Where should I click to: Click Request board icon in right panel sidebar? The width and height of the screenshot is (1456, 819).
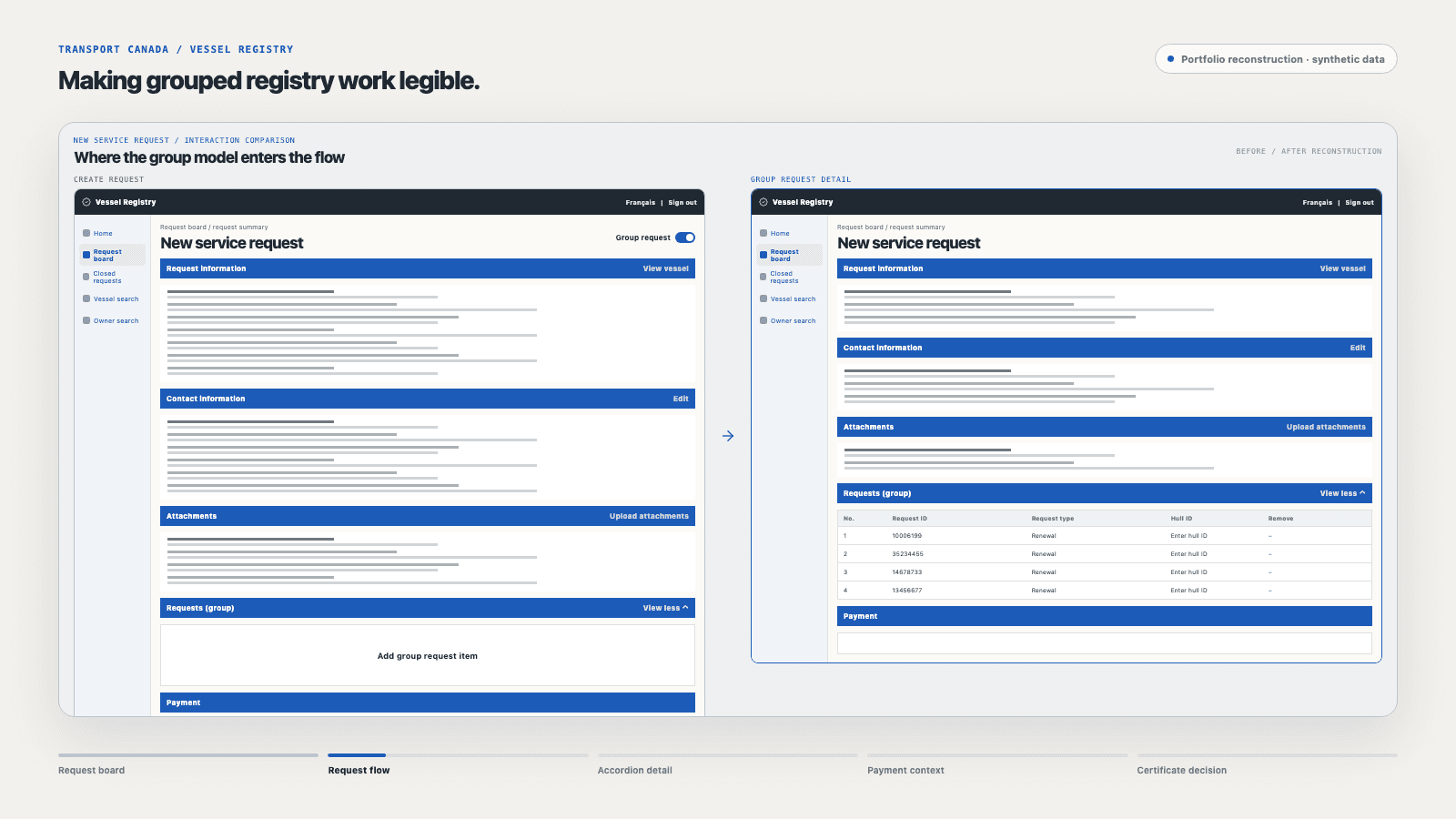pyautogui.click(x=763, y=255)
